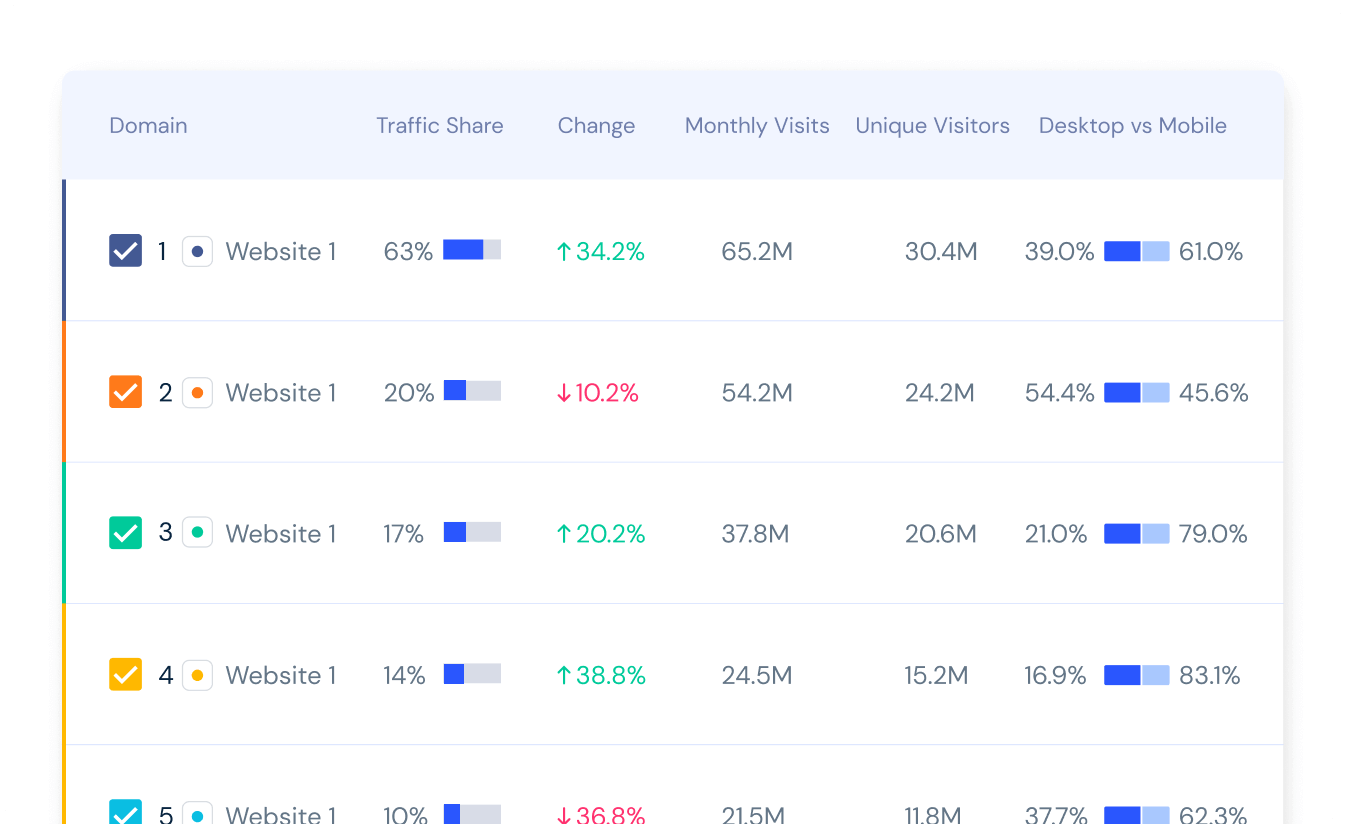Click the desktop/mobile bar between 16.9% and 83.1%
The image size is (1346, 824).
pos(1137,676)
